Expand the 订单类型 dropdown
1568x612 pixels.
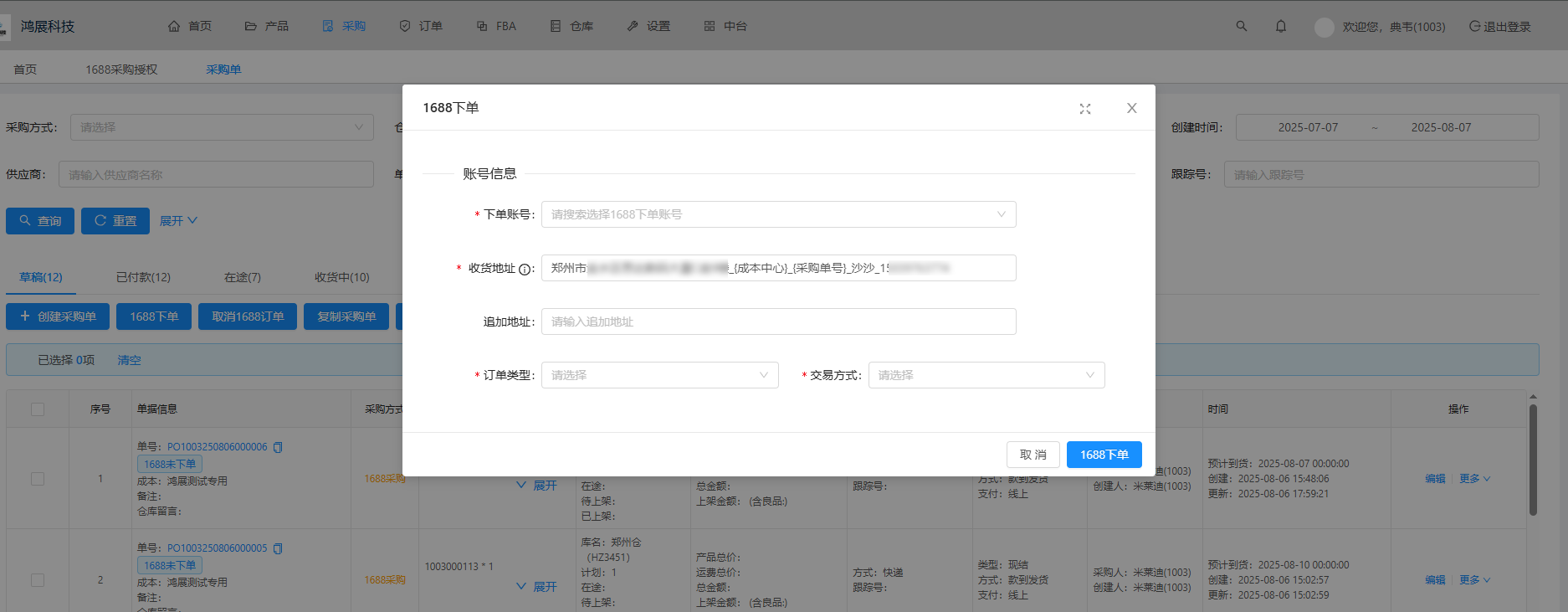[659, 375]
